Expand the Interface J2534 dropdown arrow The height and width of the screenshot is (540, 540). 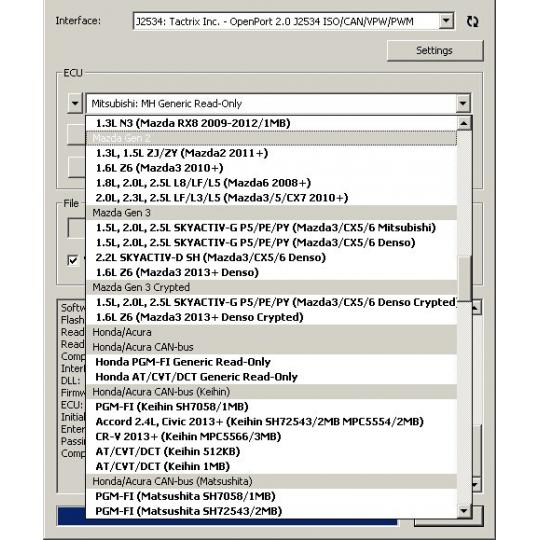446,21
